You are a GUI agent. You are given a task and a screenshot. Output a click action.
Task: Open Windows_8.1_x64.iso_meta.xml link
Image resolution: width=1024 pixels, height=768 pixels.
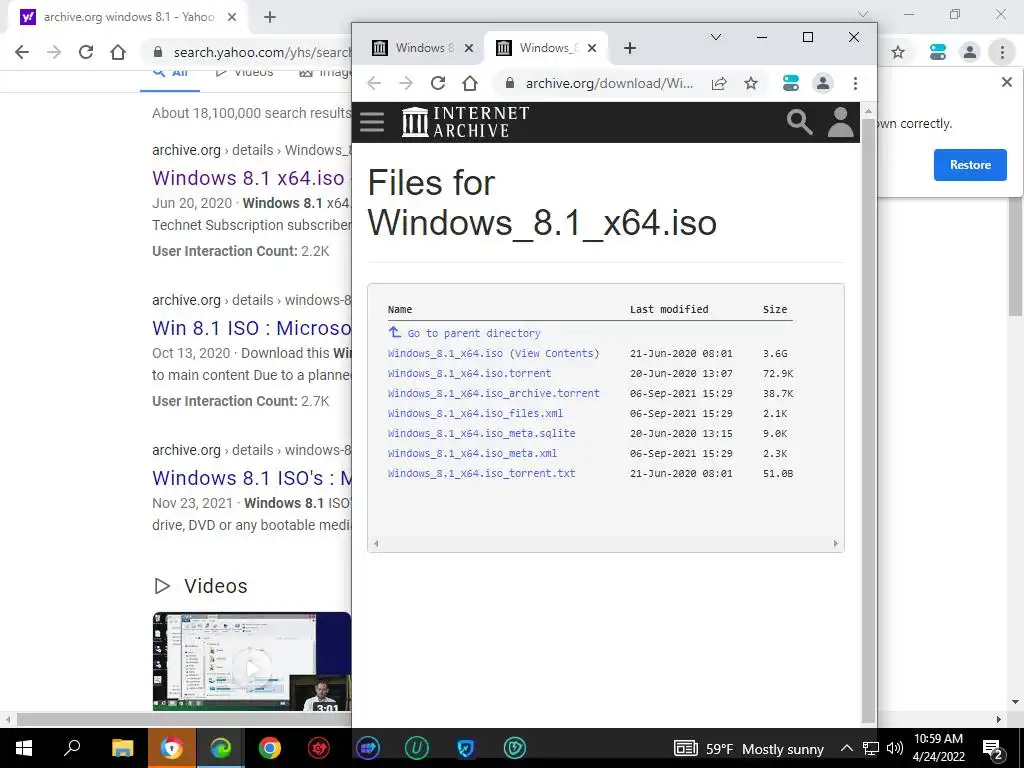click(x=472, y=453)
